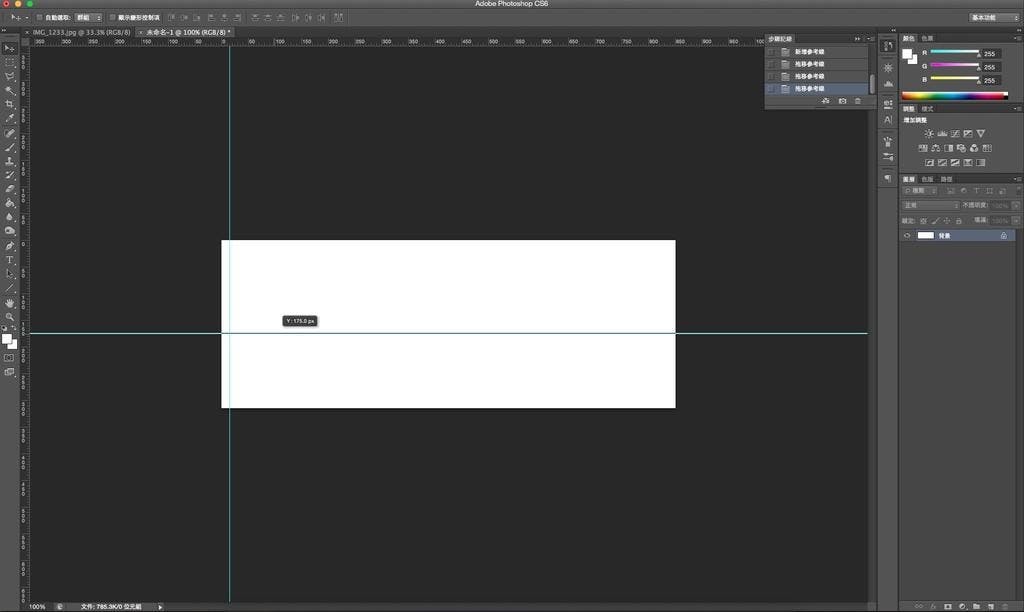Hide the 背景 layer with eye icon
Image resolution: width=1024 pixels, height=612 pixels.
coord(907,235)
